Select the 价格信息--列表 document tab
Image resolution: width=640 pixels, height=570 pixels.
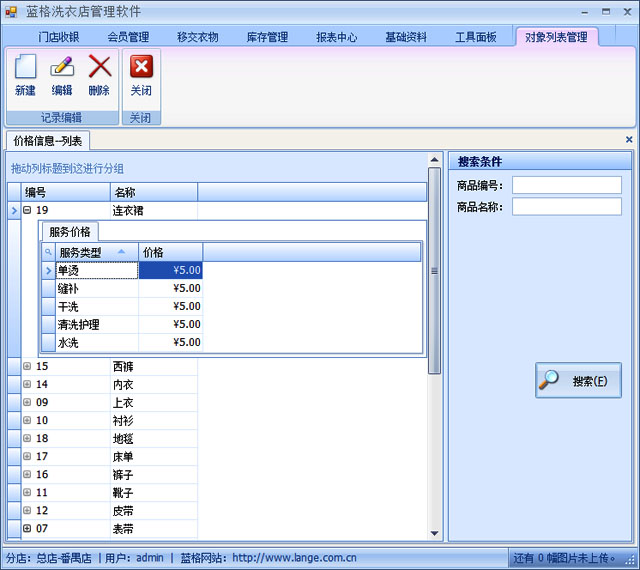[x=48, y=141]
